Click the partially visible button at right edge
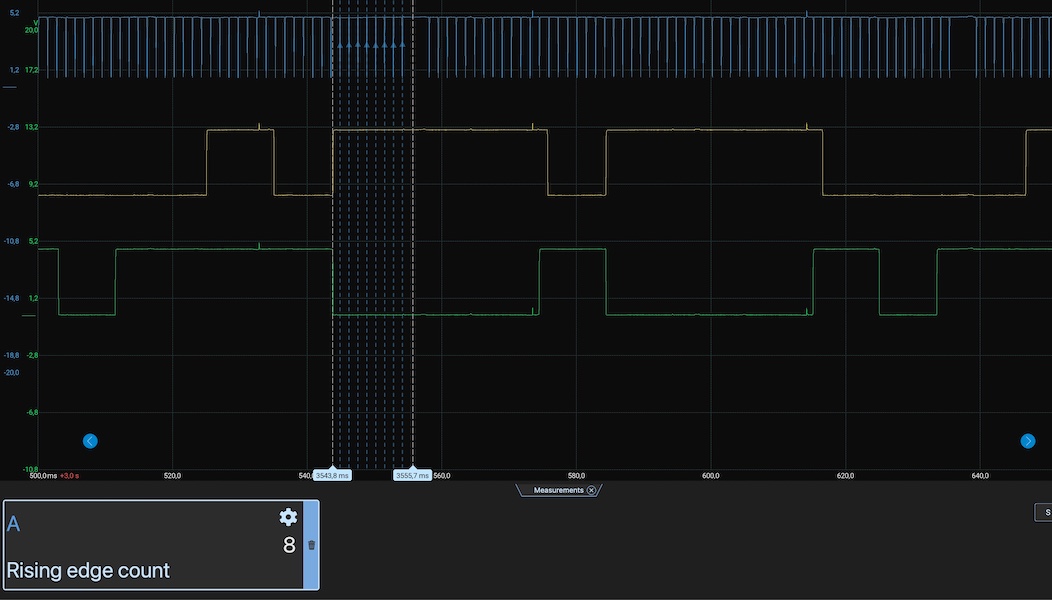Screen dimensions: 1052x600 pyautogui.click(x=1043, y=512)
